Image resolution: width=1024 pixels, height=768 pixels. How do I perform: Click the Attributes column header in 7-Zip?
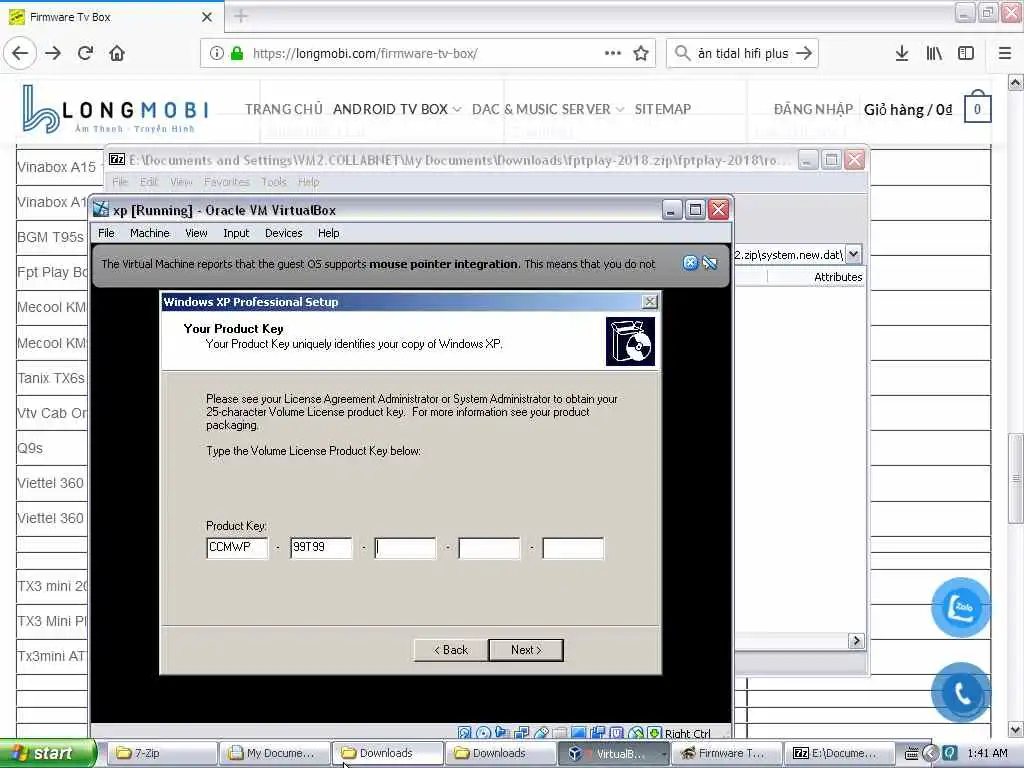point(838,277)
